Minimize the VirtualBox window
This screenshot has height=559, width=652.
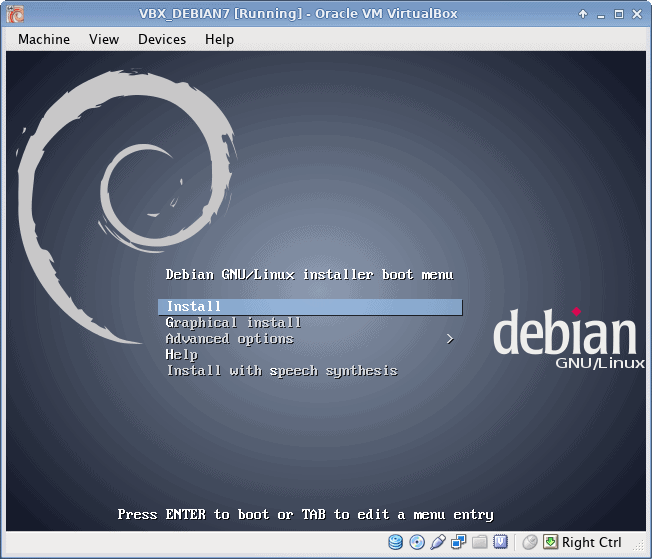600,15
